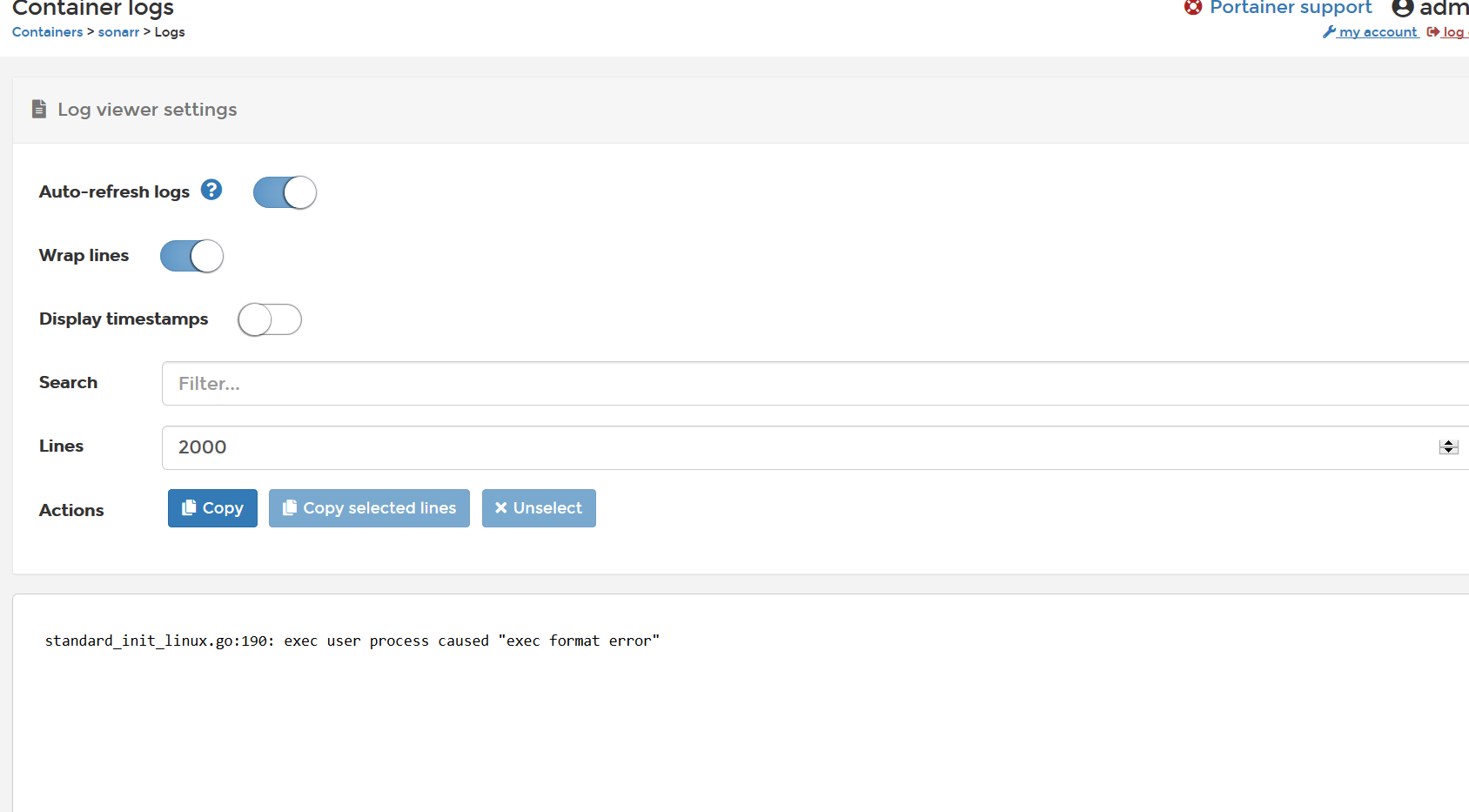
Task: Decrease Lines value with the down arrow
Action: 1448,451
